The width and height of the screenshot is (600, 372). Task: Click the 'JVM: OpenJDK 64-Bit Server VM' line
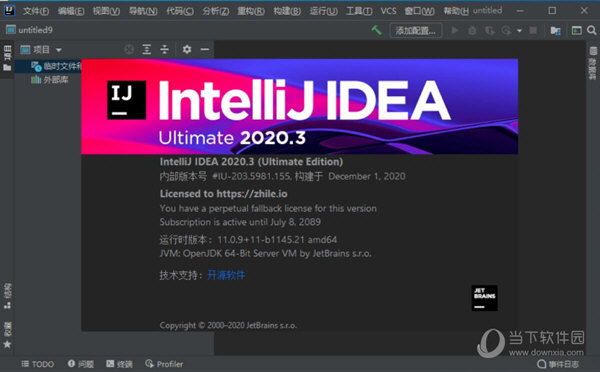coord(266,253)
